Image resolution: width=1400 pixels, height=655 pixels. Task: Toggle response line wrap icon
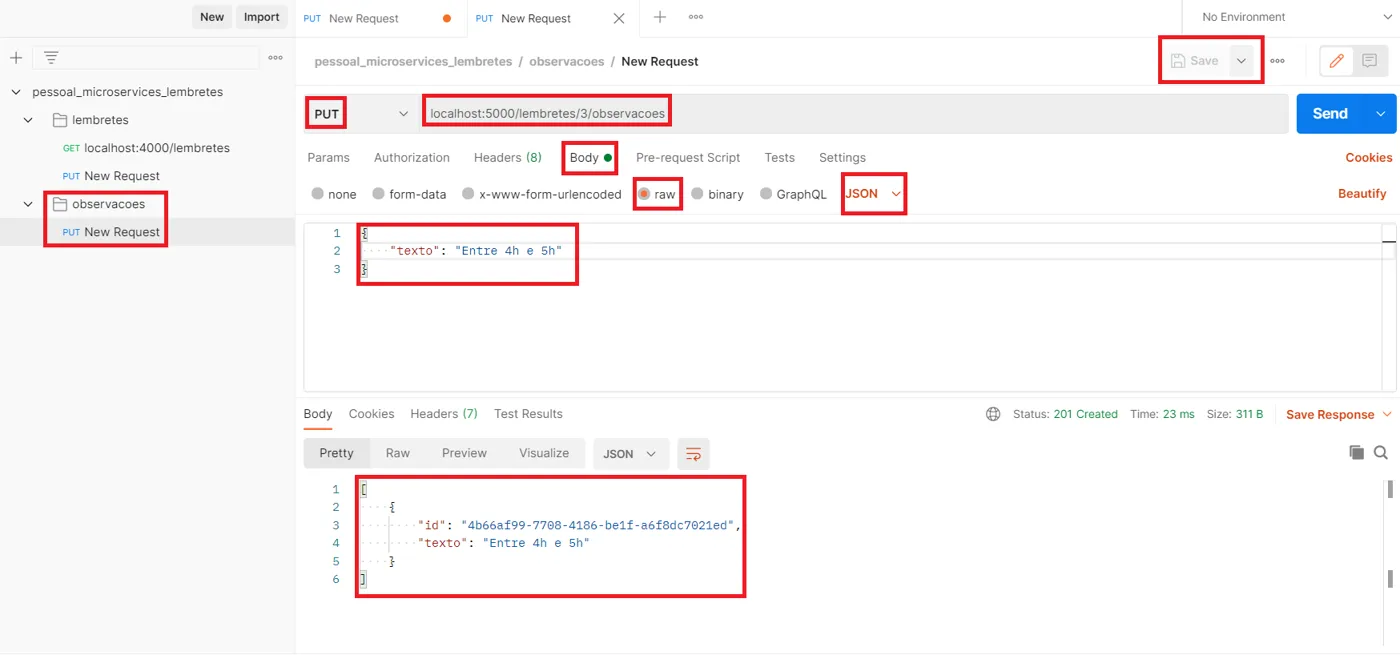693,453
